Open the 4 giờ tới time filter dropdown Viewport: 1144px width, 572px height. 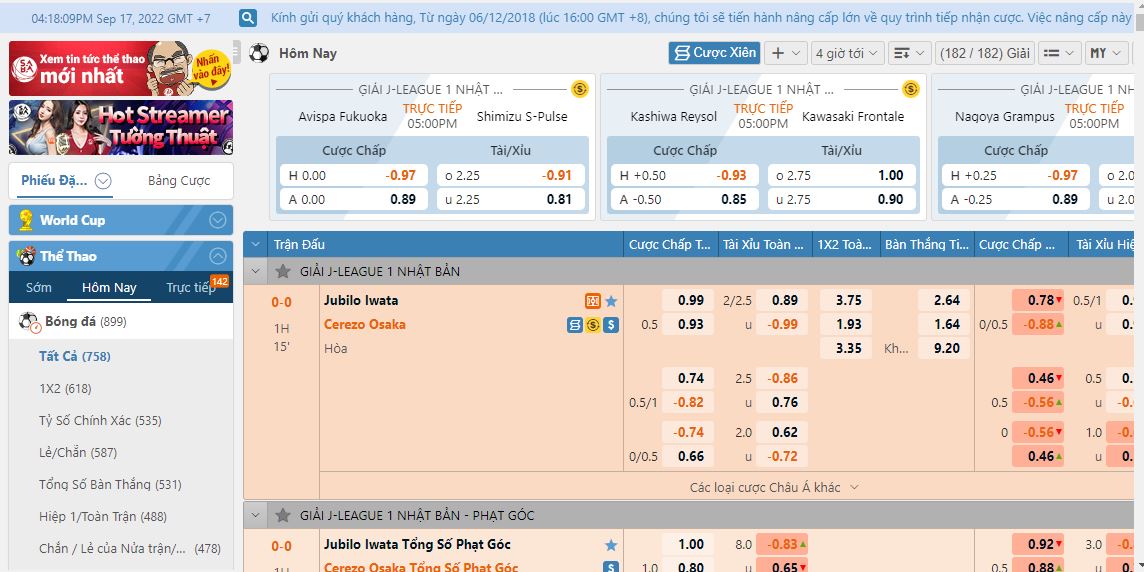[848, 53]
